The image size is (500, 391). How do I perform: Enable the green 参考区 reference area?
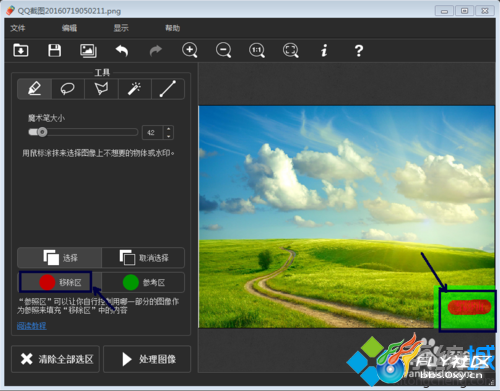(x=143, y=283)
